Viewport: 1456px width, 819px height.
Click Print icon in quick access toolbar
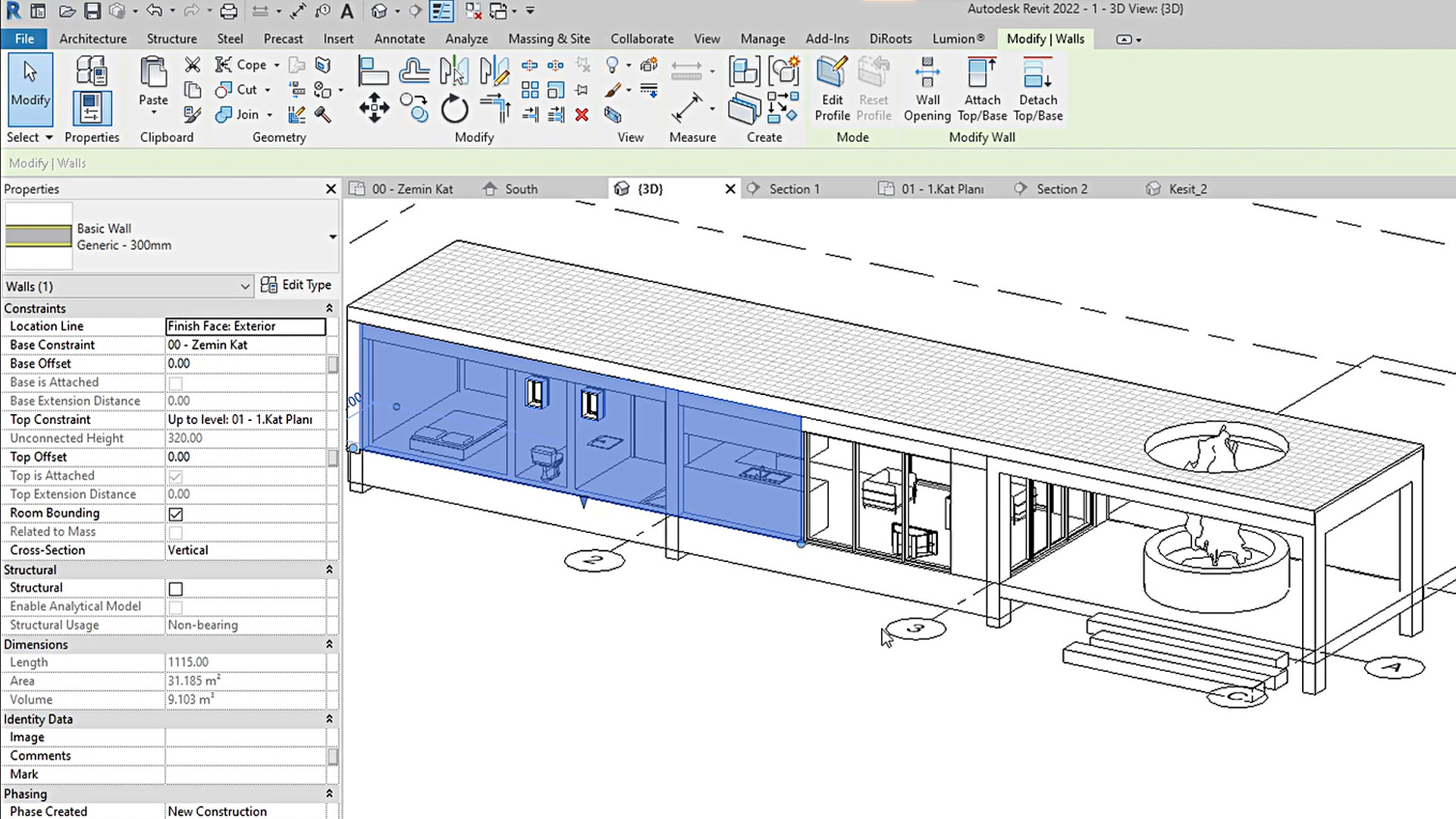pyautogui.click(x=228, y=11)
